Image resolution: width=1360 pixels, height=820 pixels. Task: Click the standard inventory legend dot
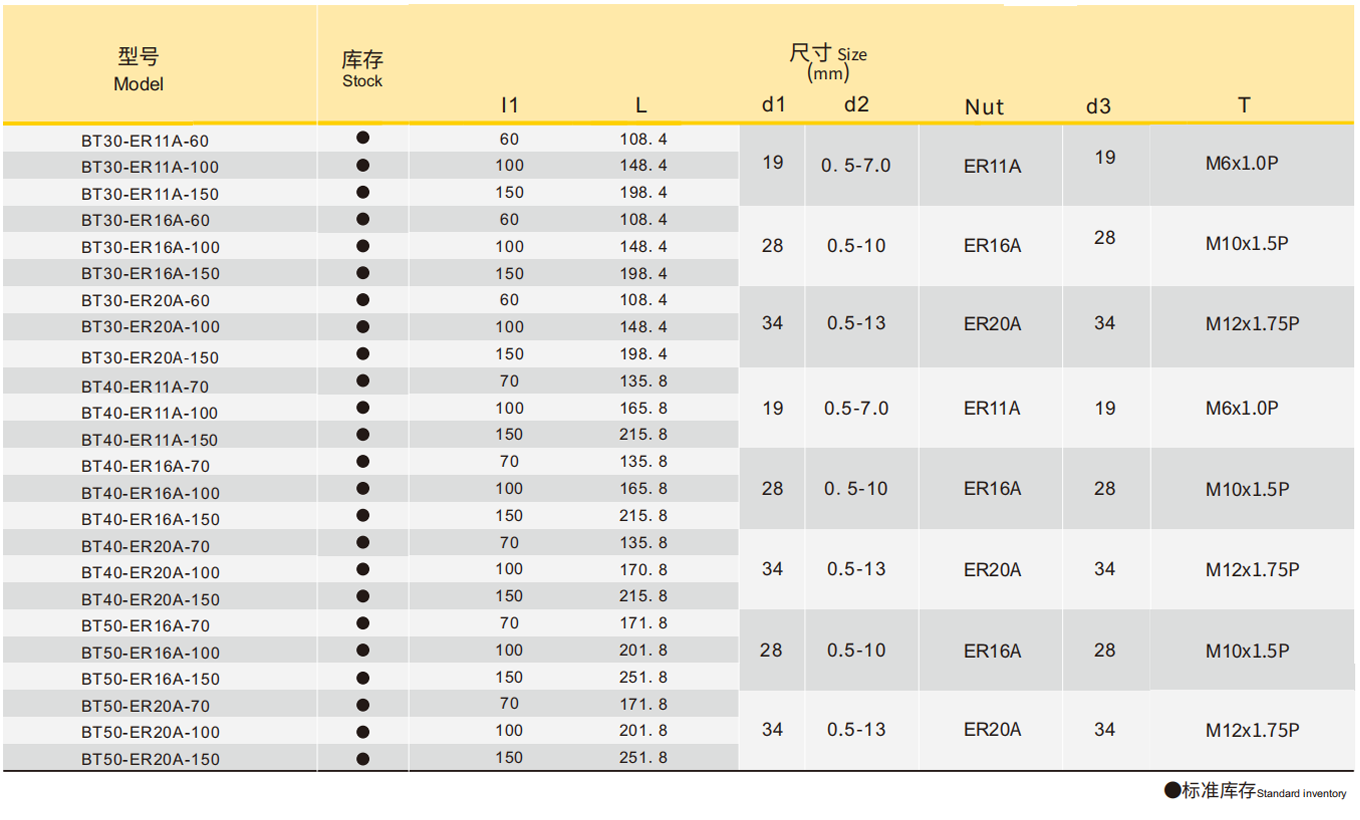click(x=1172, y=791)
